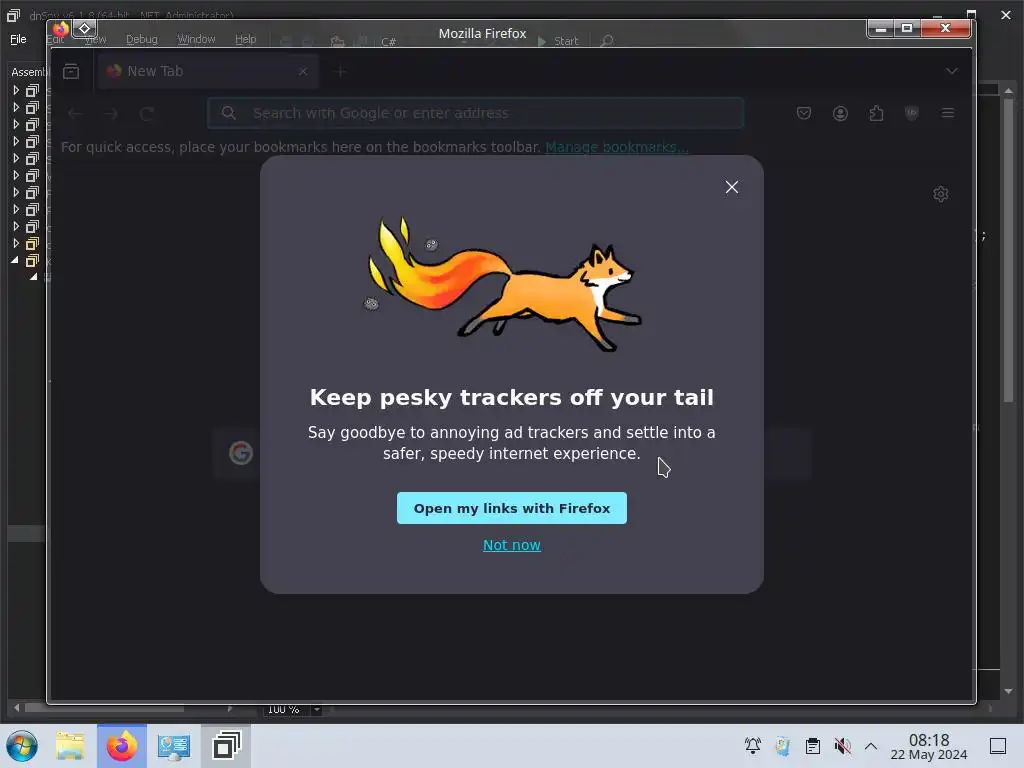Screen dimensions: 1024x768
Task: Open the Firefox account icon
Action: pos(840,114)
